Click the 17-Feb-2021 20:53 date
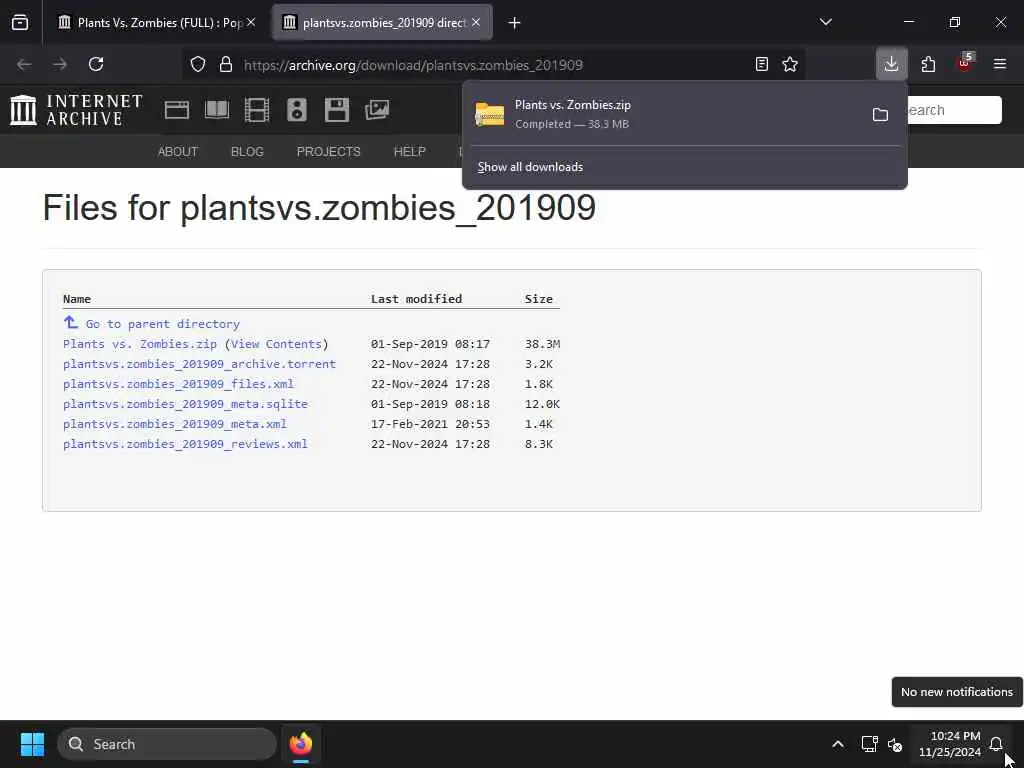Screen dimensions: 1024x768 [430, 424]
